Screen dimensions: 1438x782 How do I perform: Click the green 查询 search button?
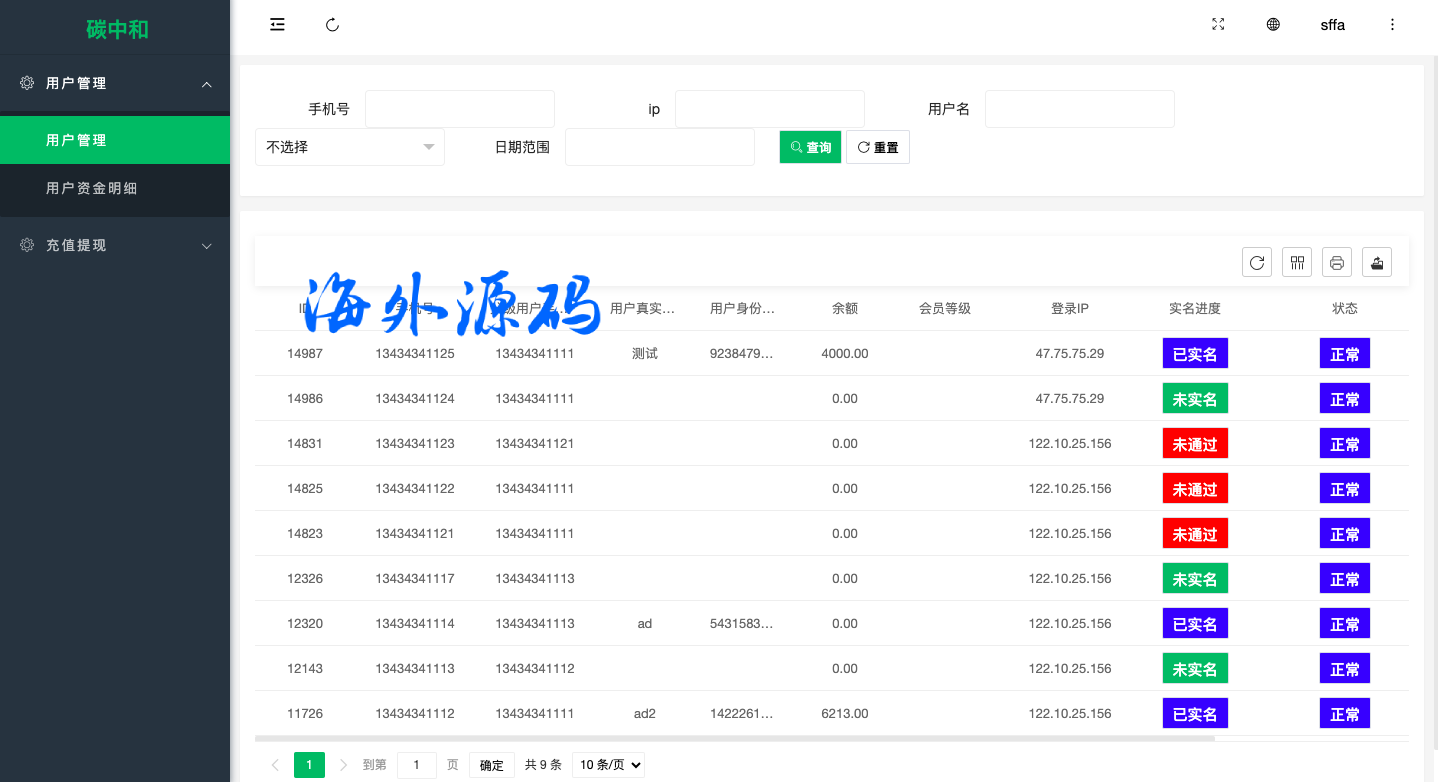point(810,147)
